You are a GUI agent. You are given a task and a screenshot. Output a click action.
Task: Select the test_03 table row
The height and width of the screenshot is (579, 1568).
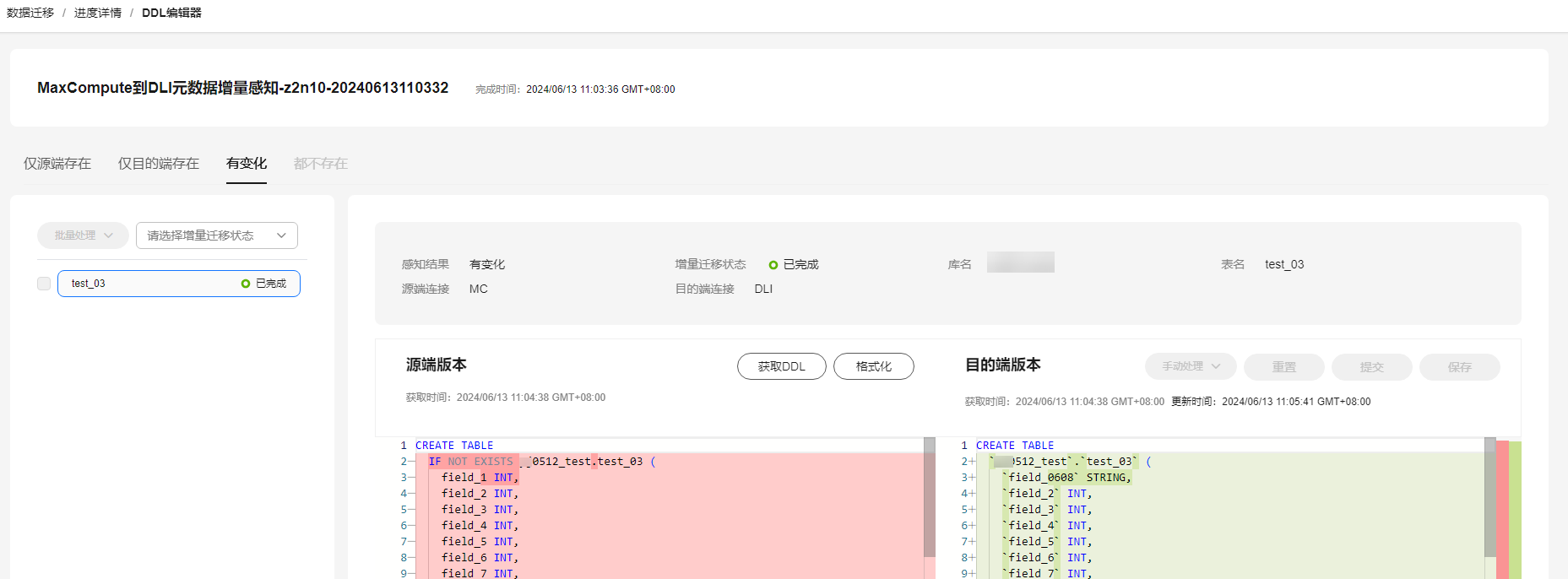(179, 284)
